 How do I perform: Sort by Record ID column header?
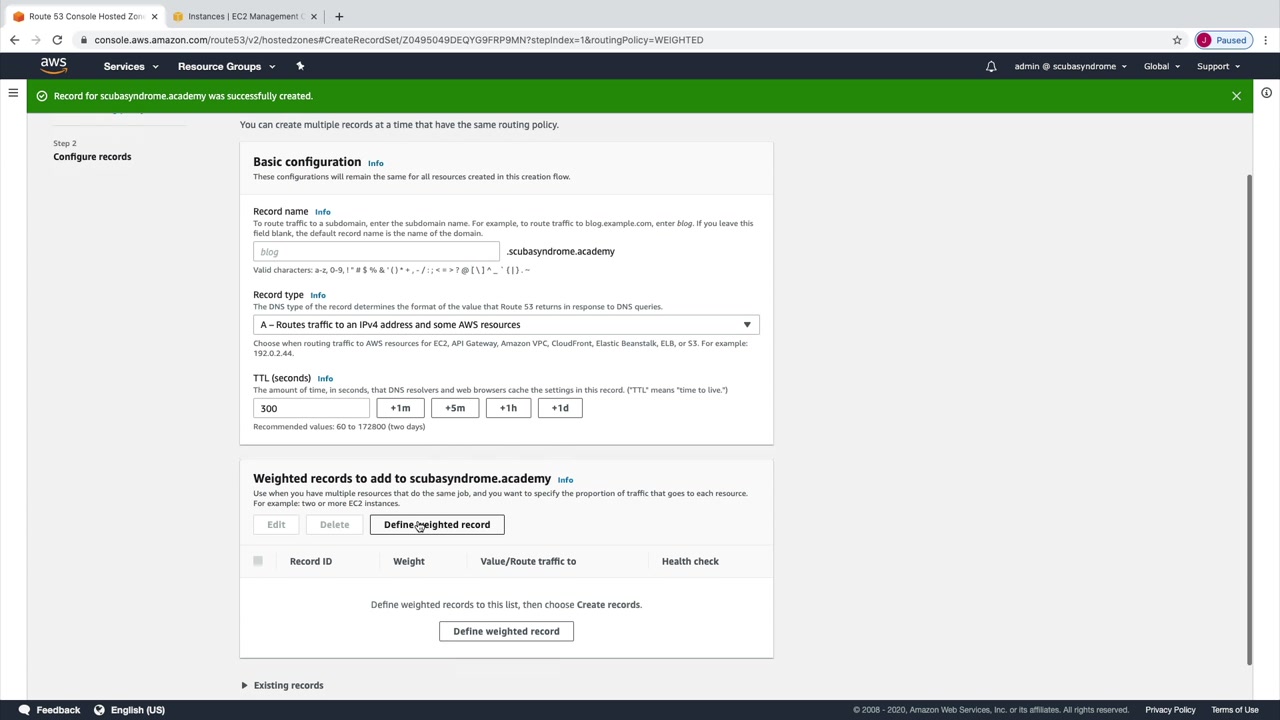click(311, 561)
